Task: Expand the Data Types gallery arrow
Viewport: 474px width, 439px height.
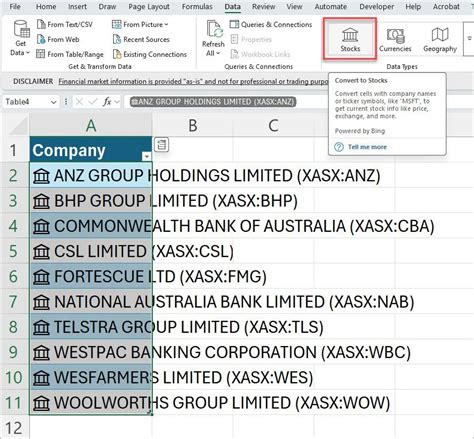Action: tap(470, 38)
